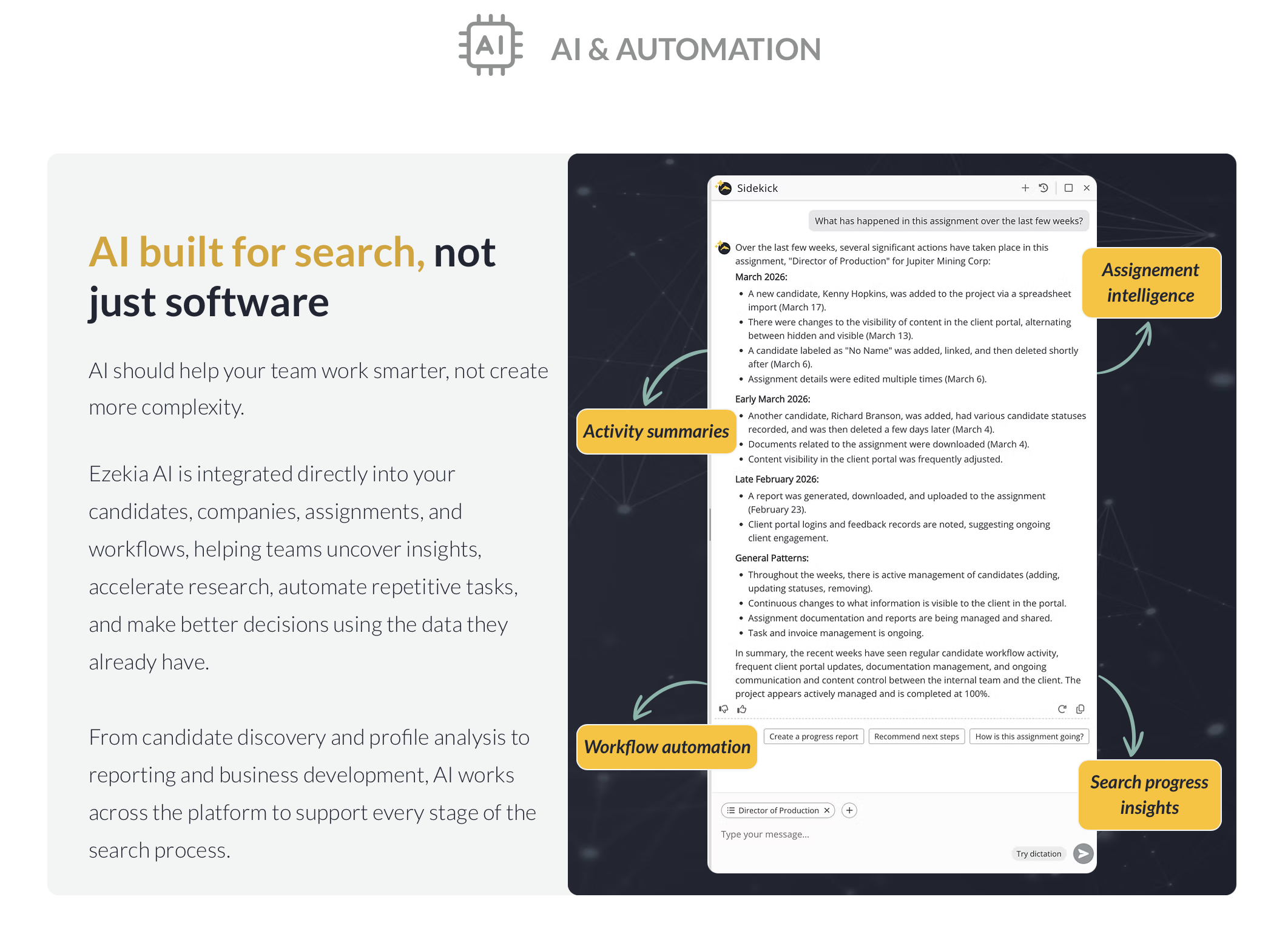The image size is (1288, 945).
Task: Select the Director of Production context chip
Action: (x=778, y=810)
